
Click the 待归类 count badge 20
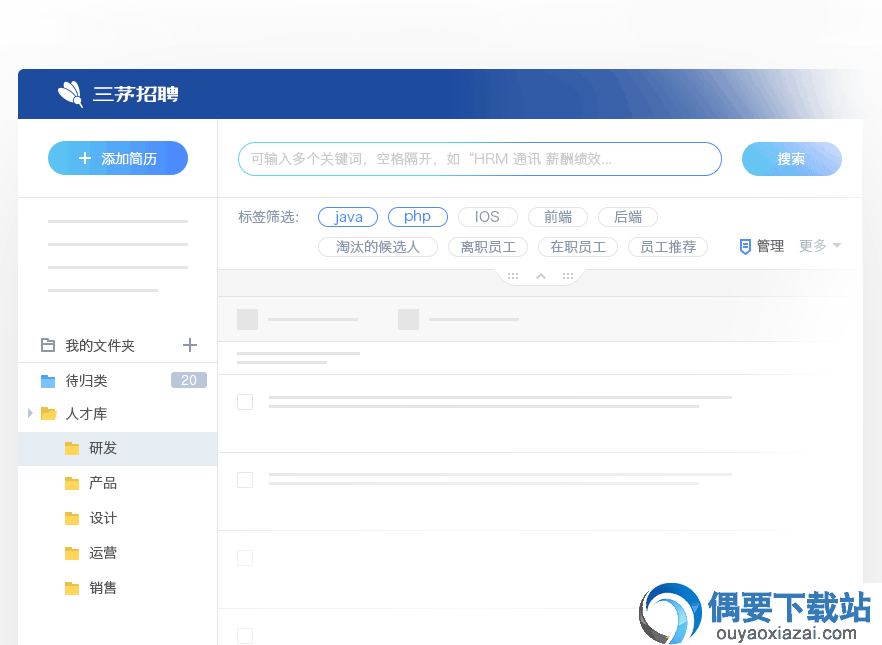(x=188, y=380)
